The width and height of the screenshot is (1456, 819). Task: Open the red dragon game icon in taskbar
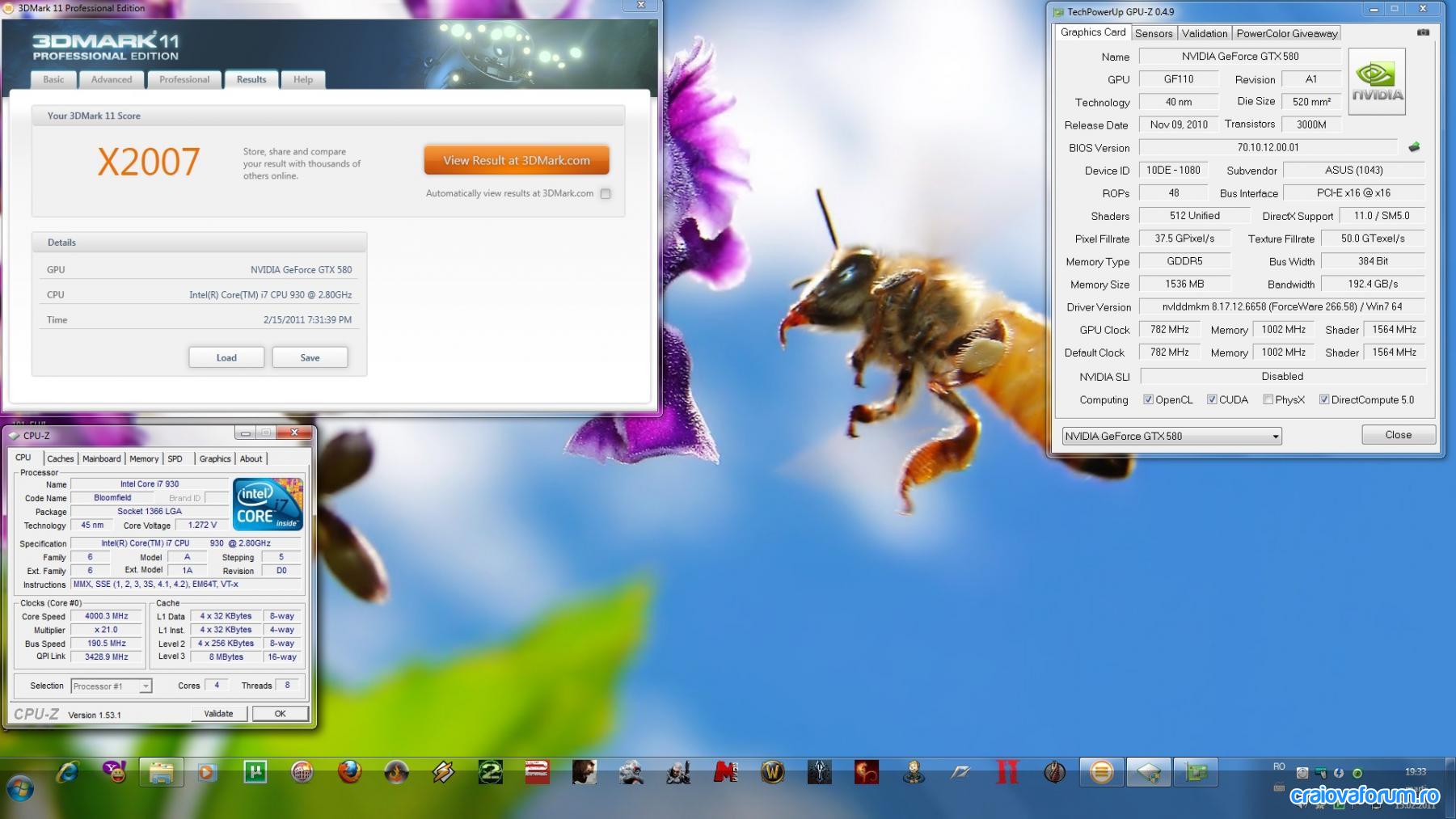tap(867, 773)
